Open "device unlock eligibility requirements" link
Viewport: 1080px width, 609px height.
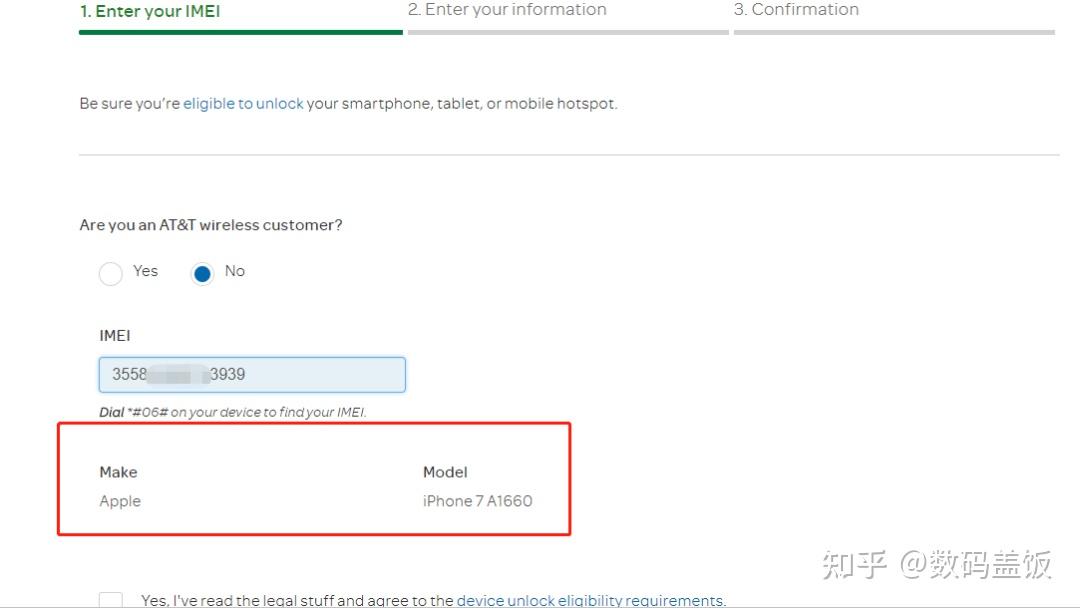(590, 601)
